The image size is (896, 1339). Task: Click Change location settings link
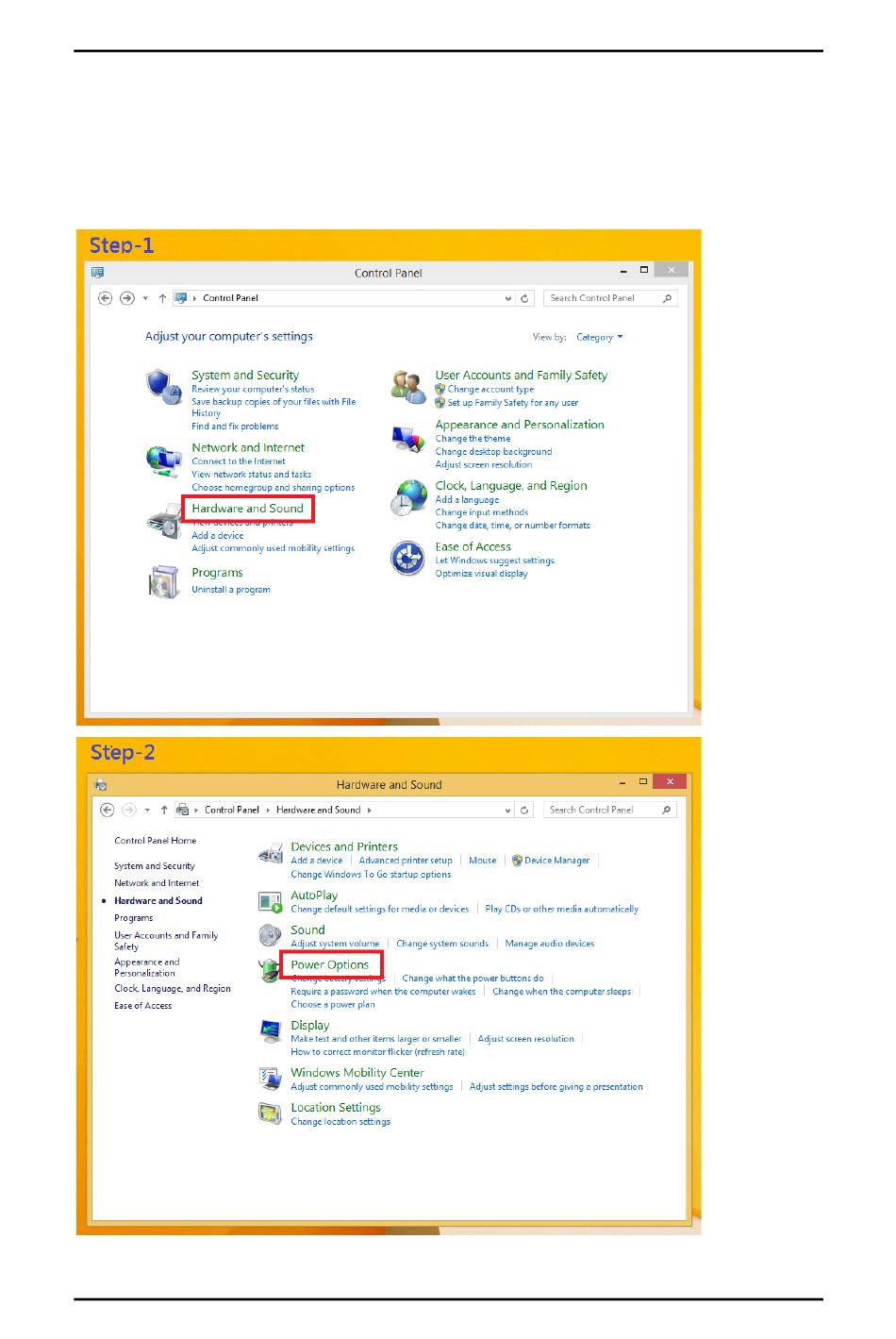pos(340,1122)
